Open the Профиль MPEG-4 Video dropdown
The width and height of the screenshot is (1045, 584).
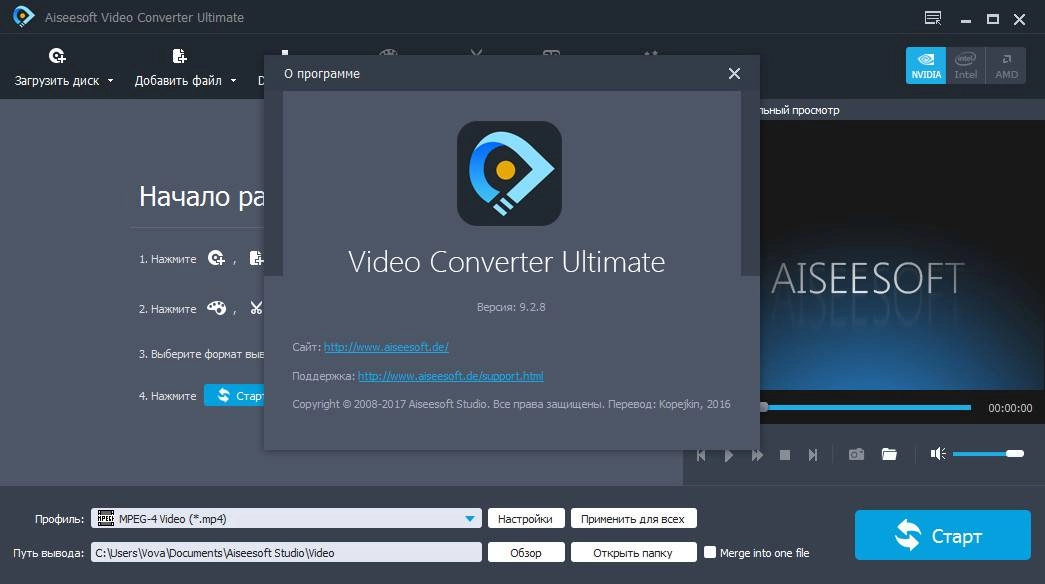tap(286, 519)
